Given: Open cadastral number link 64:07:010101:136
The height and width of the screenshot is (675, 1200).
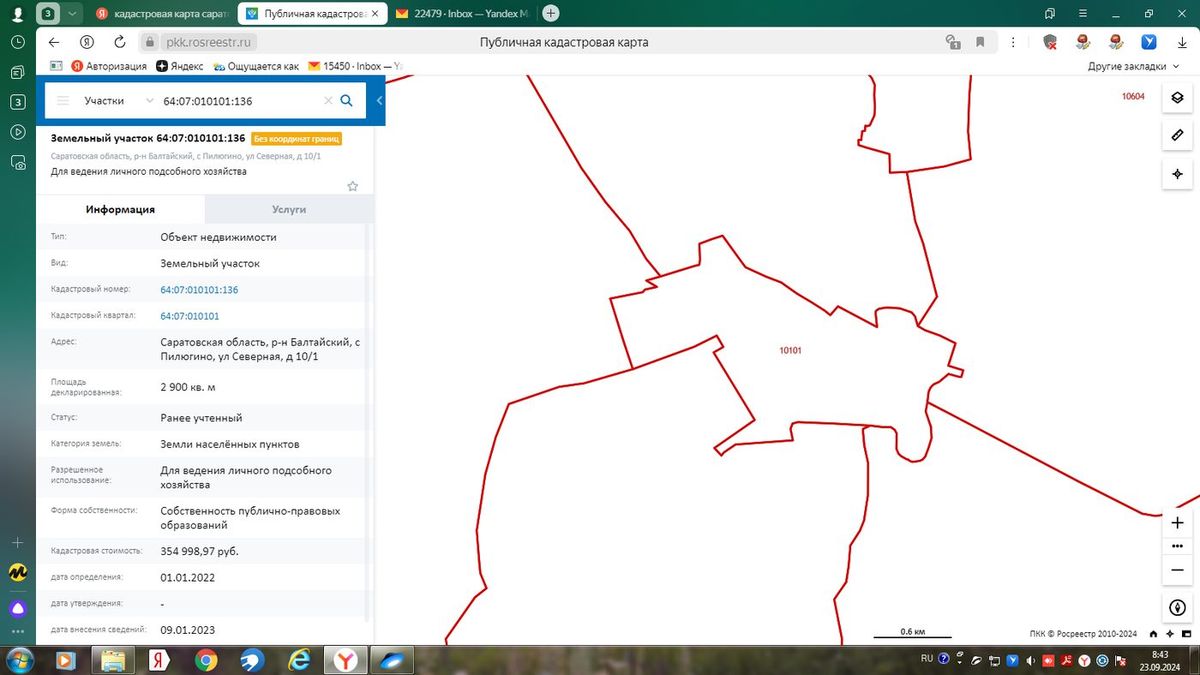Looking at the screenshot, I should coord(199,290).
